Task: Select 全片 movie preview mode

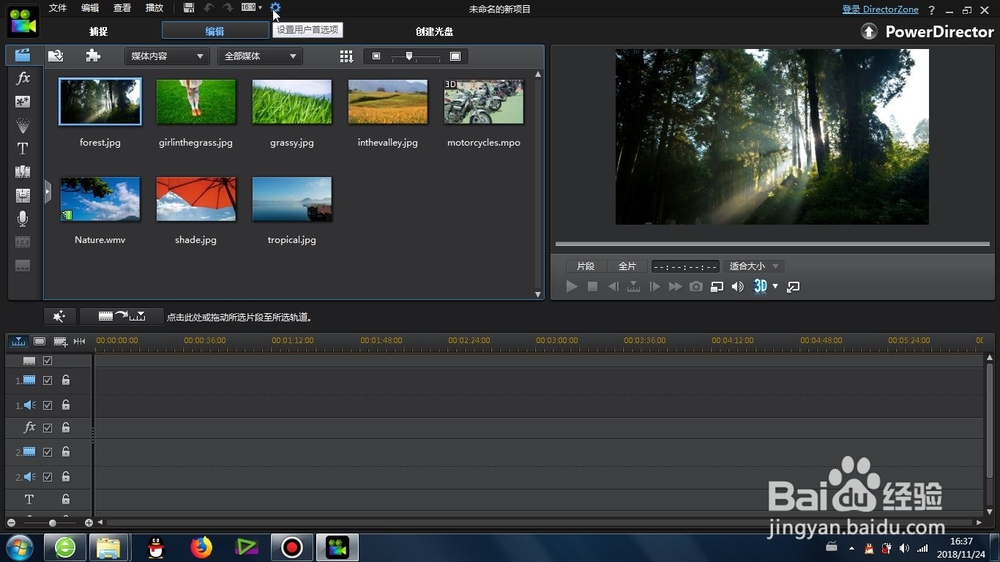Action: pyautogui.click(x=627, y=266)
